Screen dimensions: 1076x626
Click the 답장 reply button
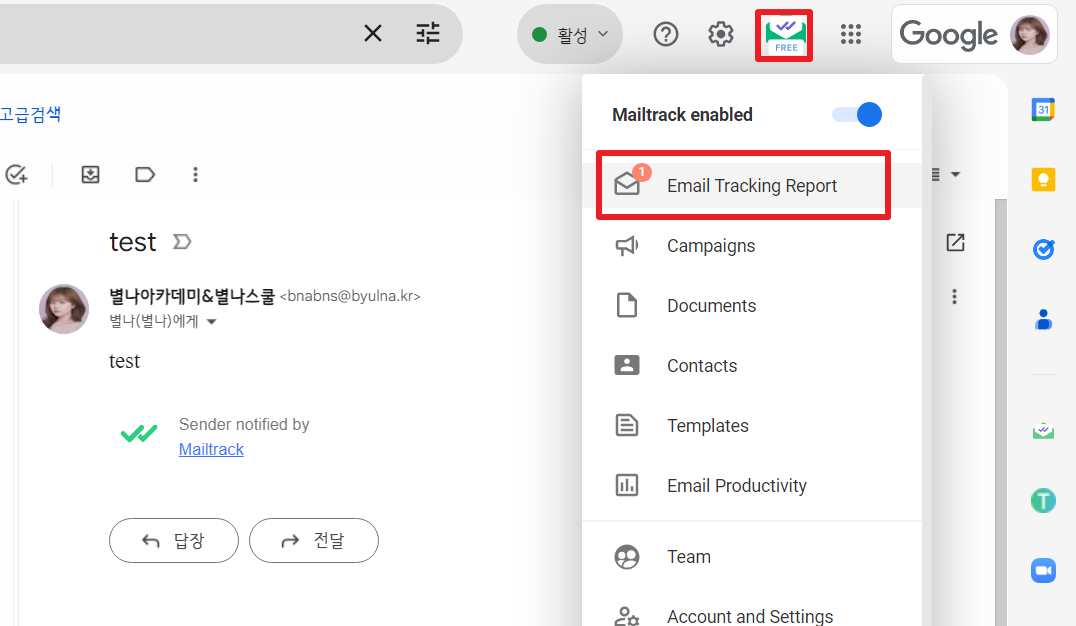tap(174, 541)
